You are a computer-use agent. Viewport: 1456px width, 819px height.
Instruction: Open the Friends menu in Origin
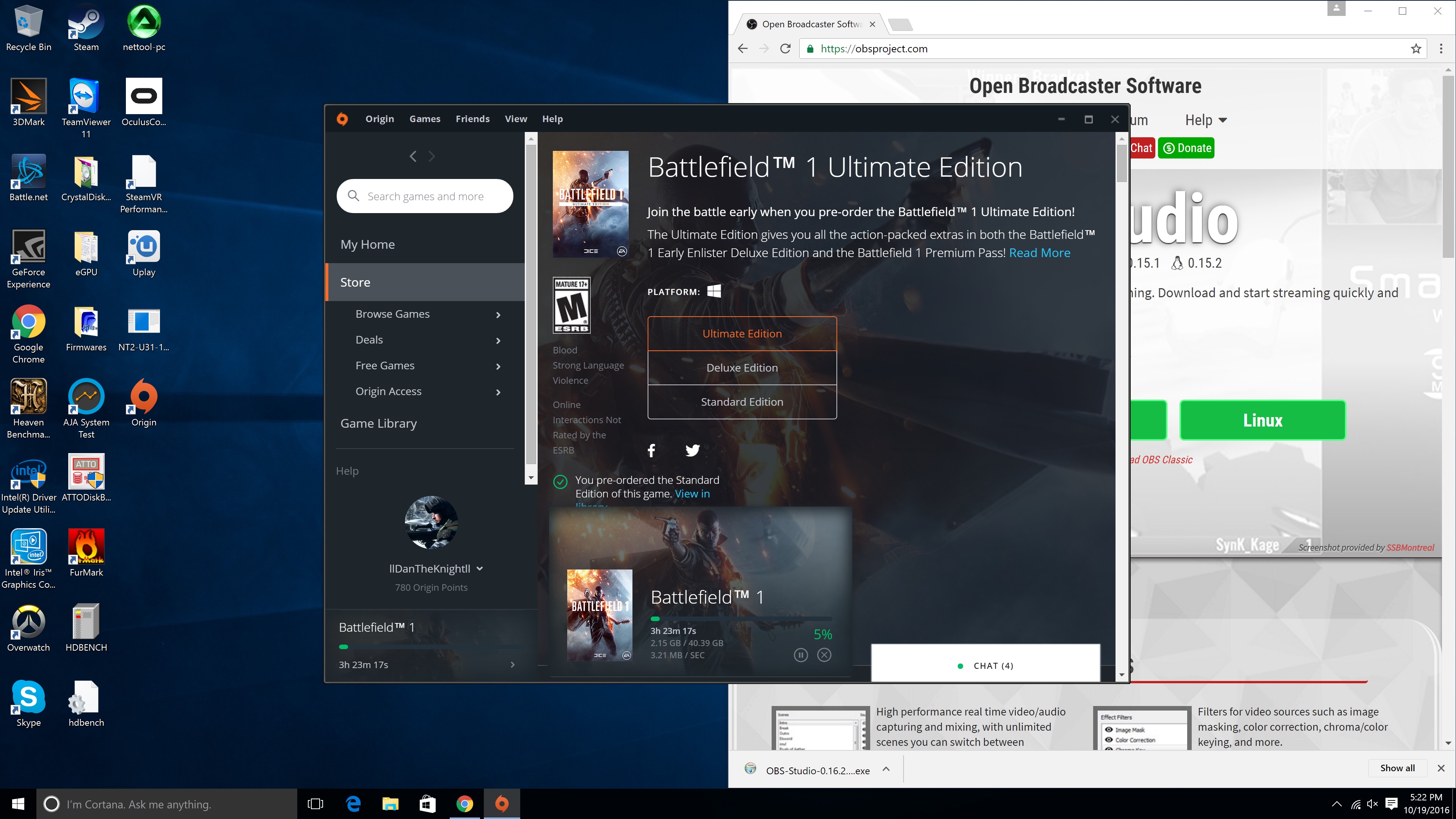tap(472, 119)
